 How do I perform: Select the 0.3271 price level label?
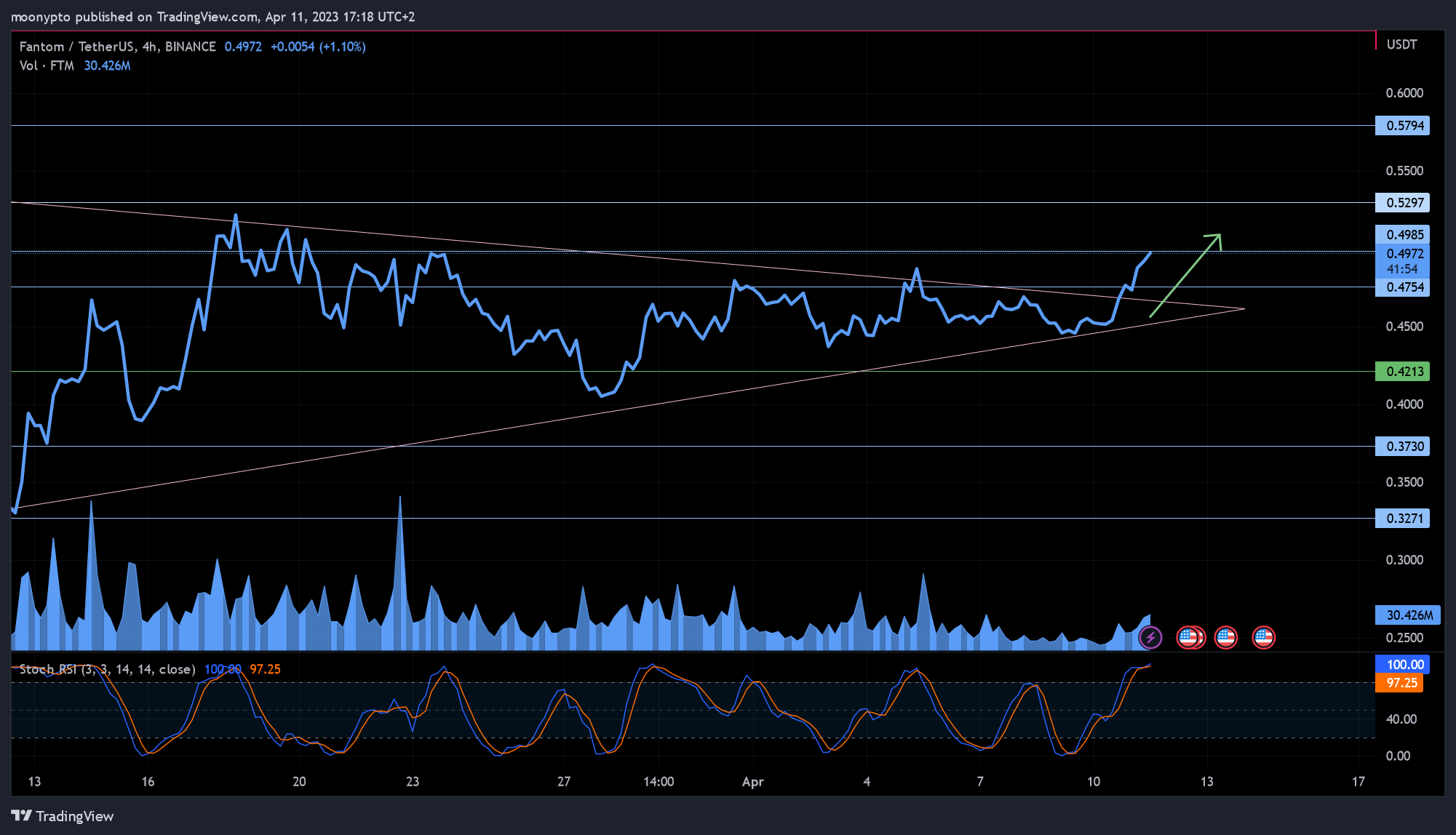click(x=1402, y=519)
